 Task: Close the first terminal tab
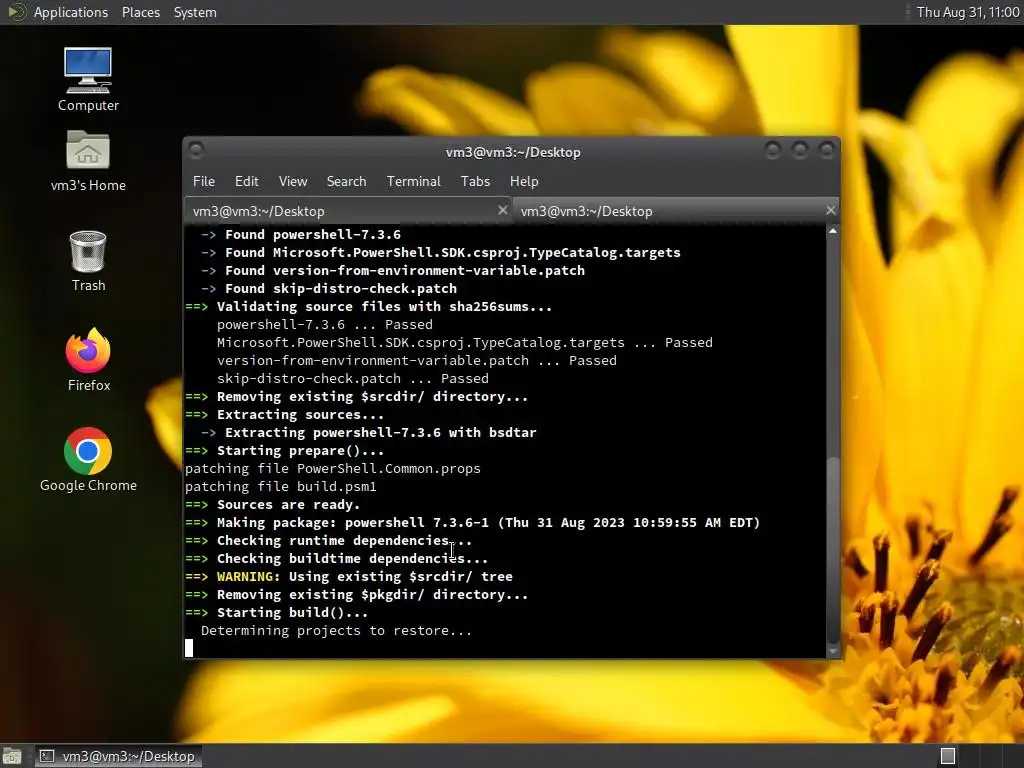click(502, 210)
